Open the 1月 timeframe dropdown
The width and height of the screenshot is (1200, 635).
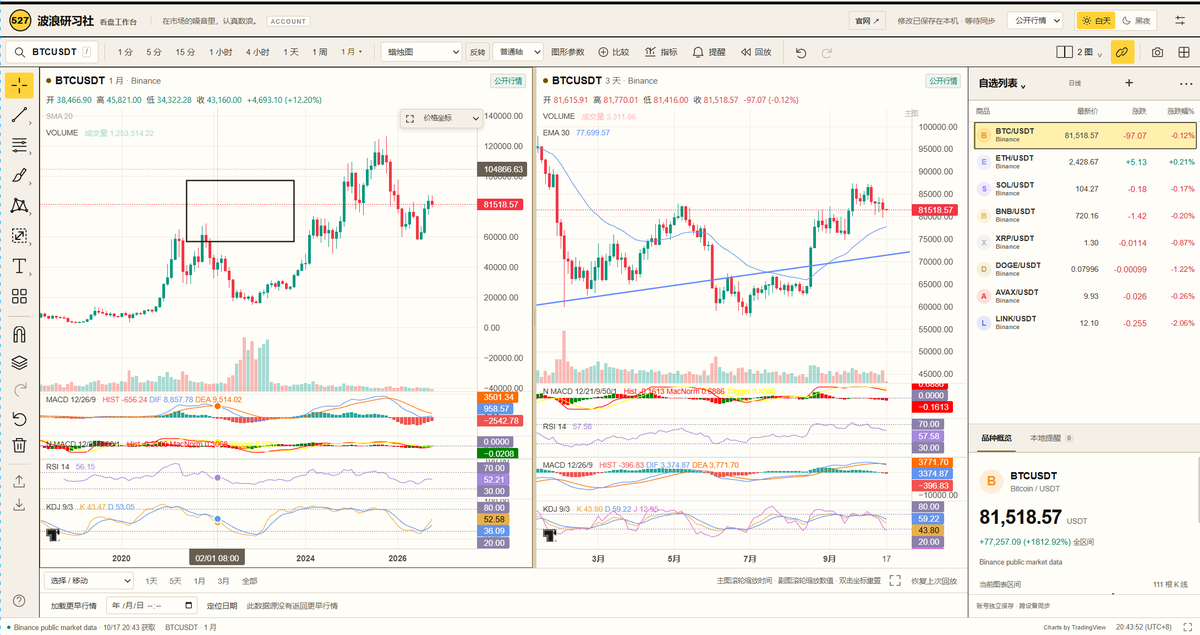352,52
